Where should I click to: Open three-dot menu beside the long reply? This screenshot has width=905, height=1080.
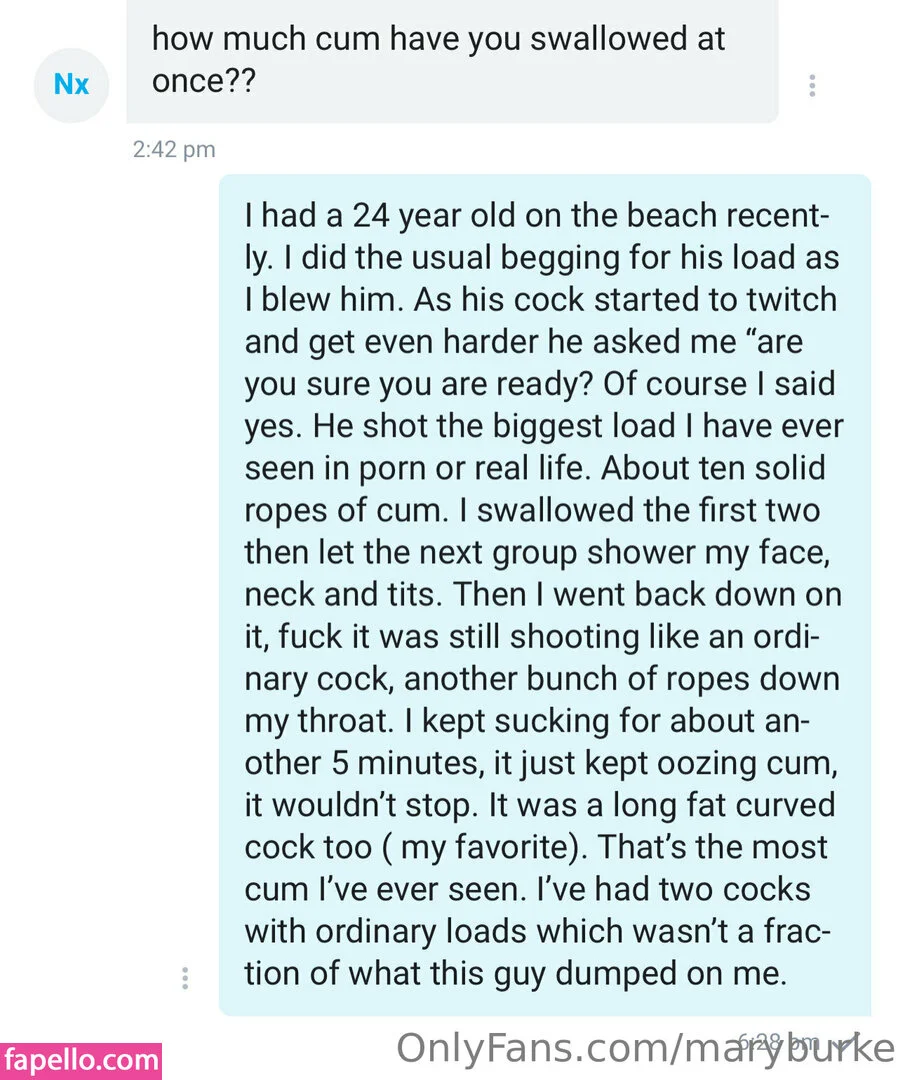(184, 978)
